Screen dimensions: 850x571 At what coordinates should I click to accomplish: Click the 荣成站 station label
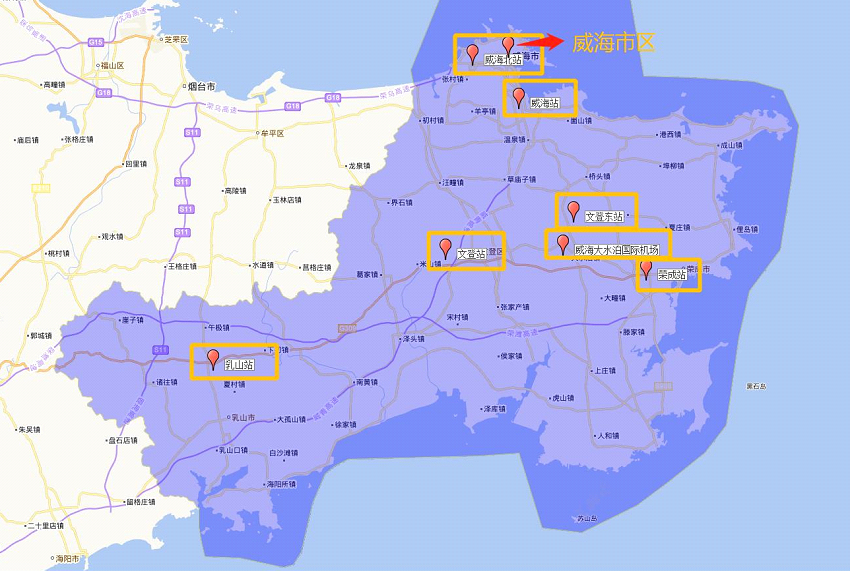pyautogui.click(x=672, y=274)
